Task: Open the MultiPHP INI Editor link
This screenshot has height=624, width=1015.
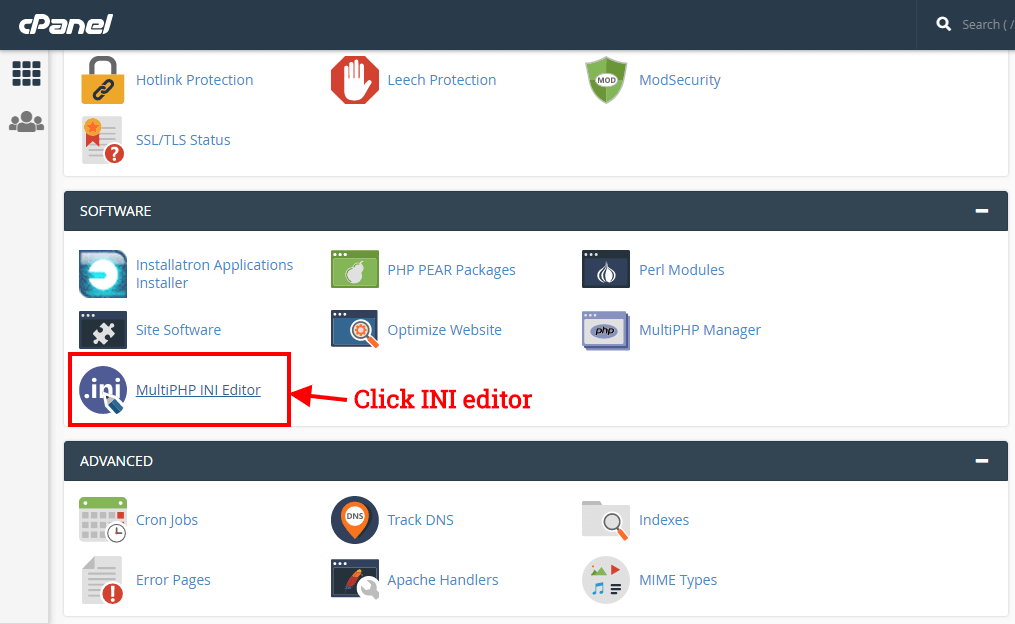Action: (x=198, y=390)
